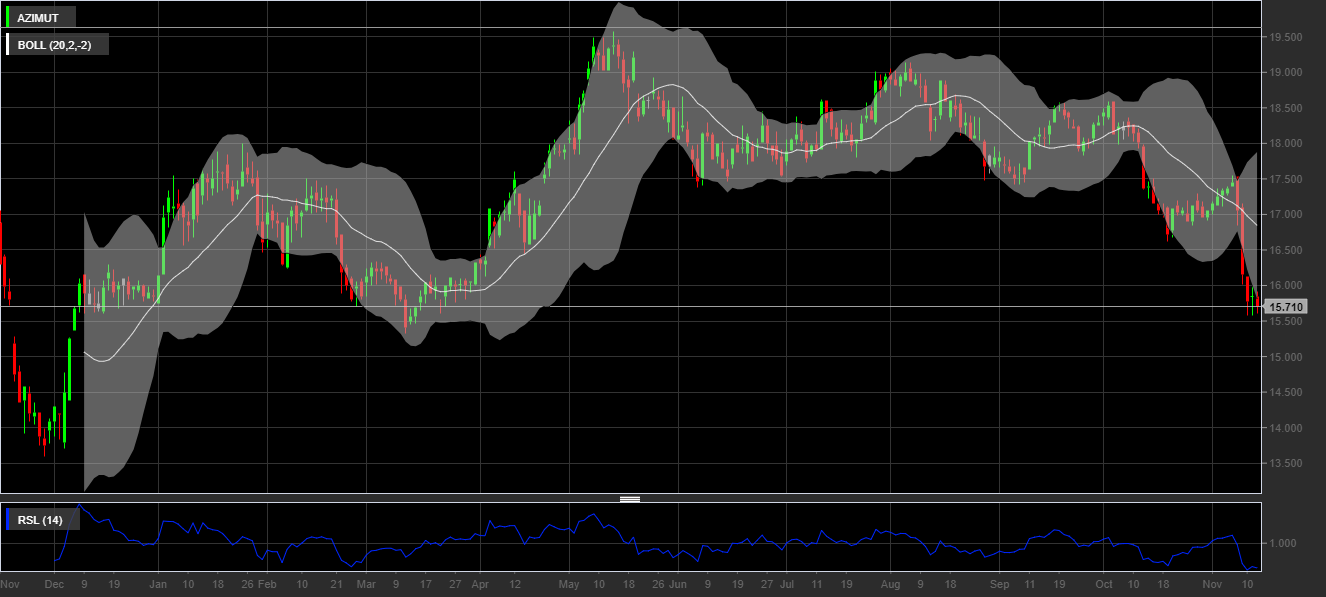
Task: Click the May date axis label
Action: tap(570, 583)
